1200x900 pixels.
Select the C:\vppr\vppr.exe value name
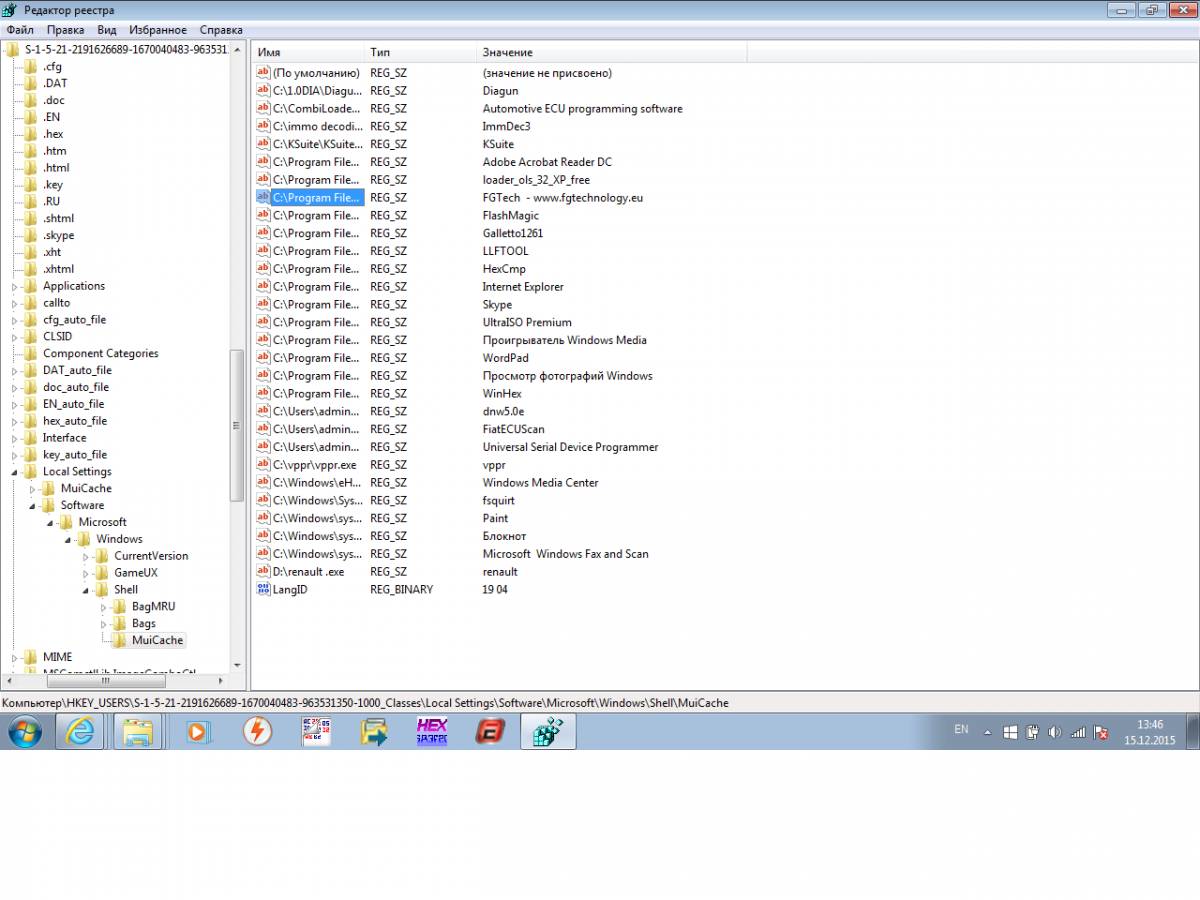(x=314, y=465)
